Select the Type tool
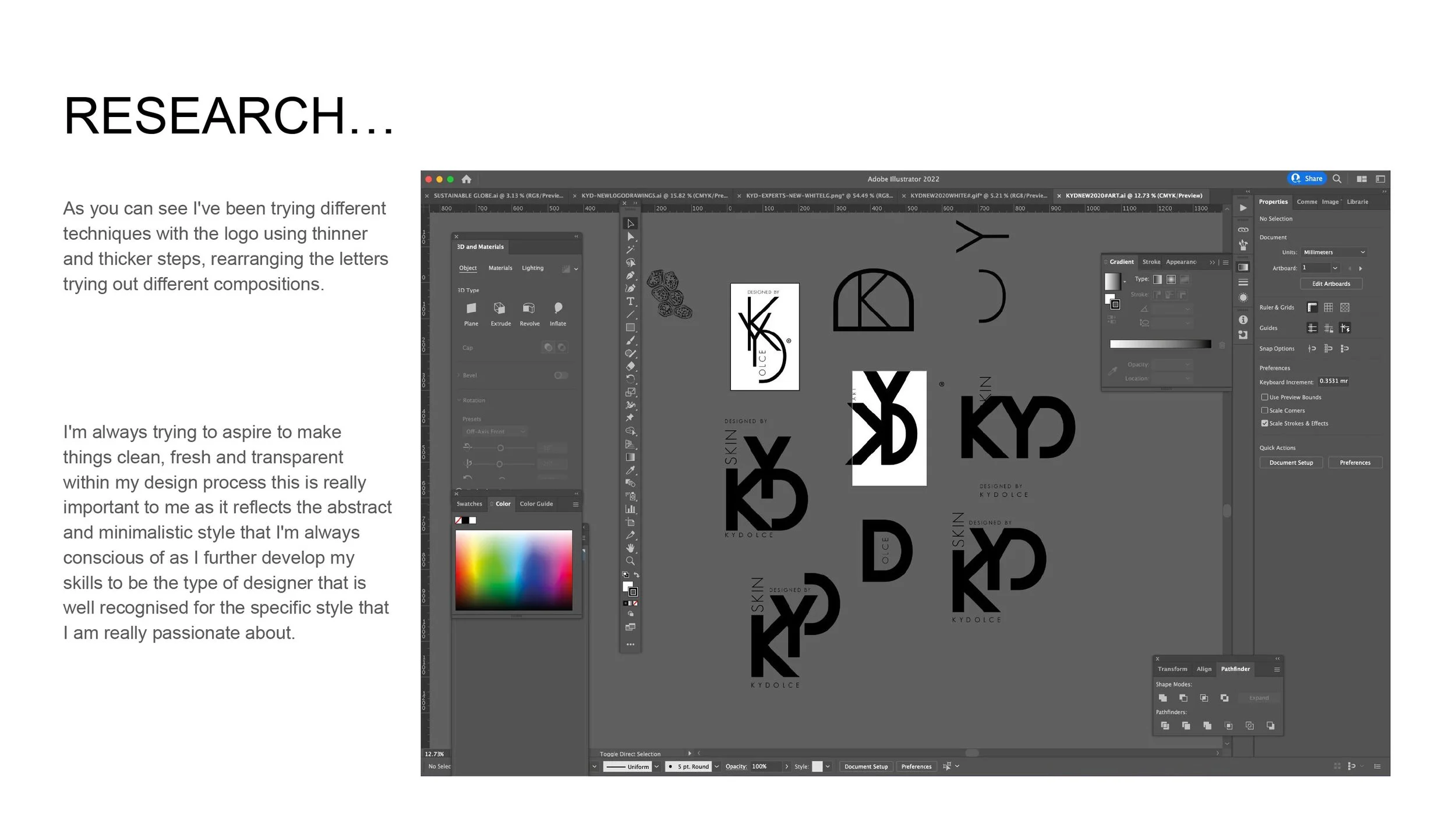Image resolution: width=1456 pixels, height=819 pixels. [x=630, y=302]
